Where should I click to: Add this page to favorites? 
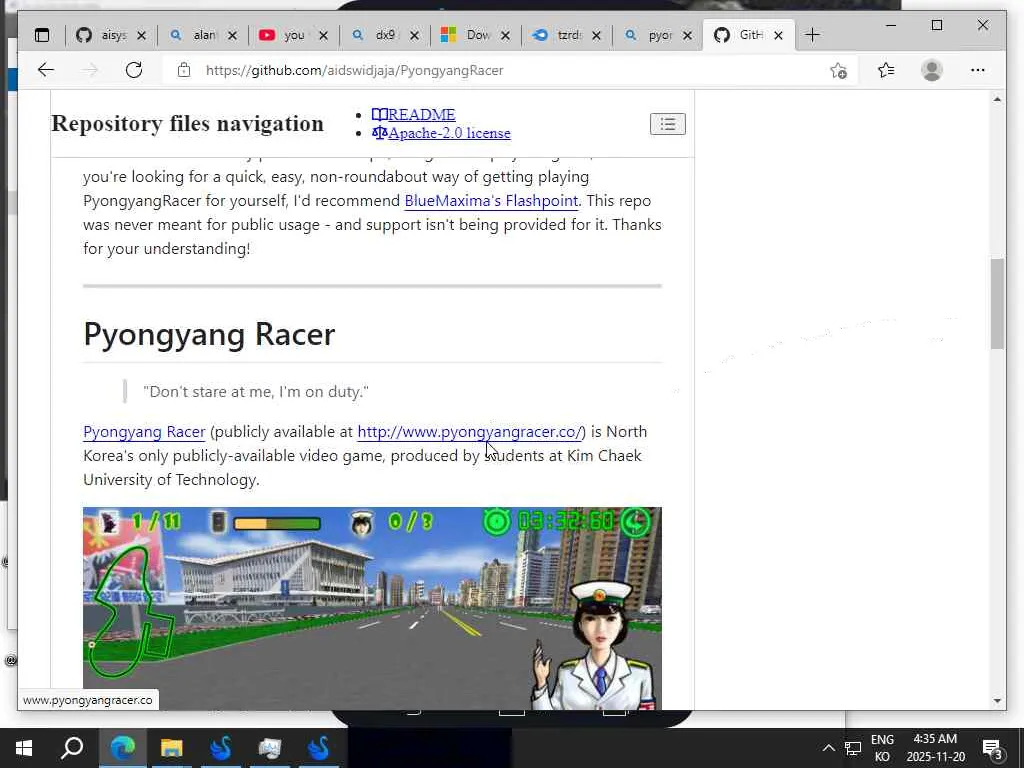pyautogui.click(x=839, y=70)
